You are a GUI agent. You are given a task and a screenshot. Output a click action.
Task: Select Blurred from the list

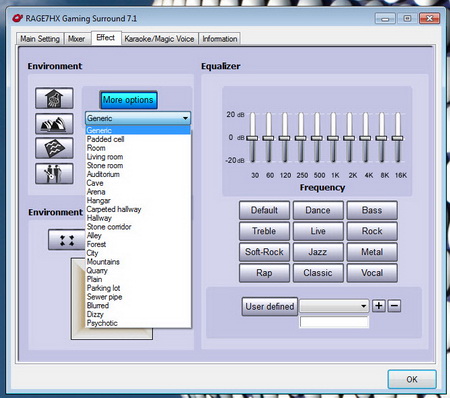pos(138,305)
